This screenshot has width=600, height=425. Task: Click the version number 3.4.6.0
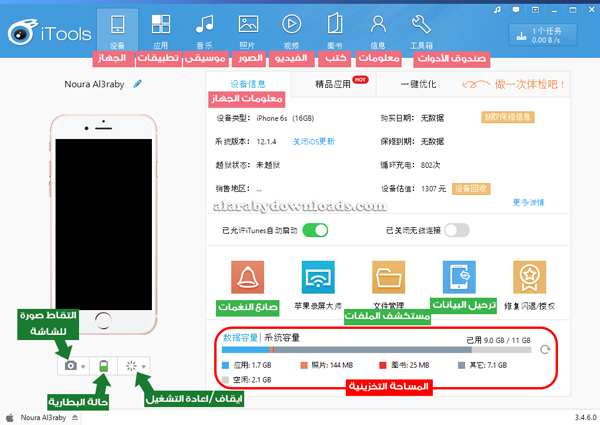pyautogui.click(x=585, y=417)
